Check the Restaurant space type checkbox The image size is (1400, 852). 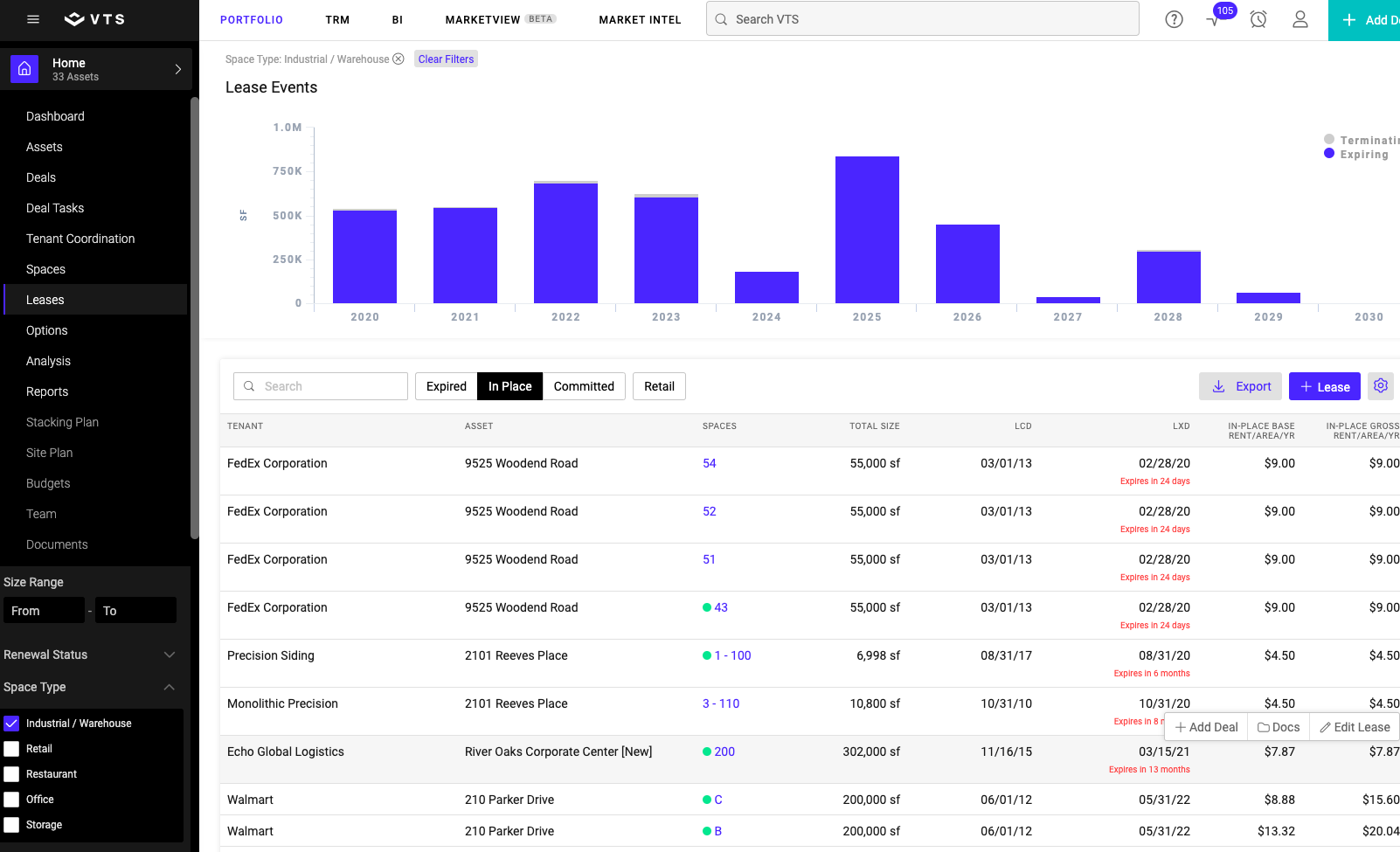pos(11,774)
